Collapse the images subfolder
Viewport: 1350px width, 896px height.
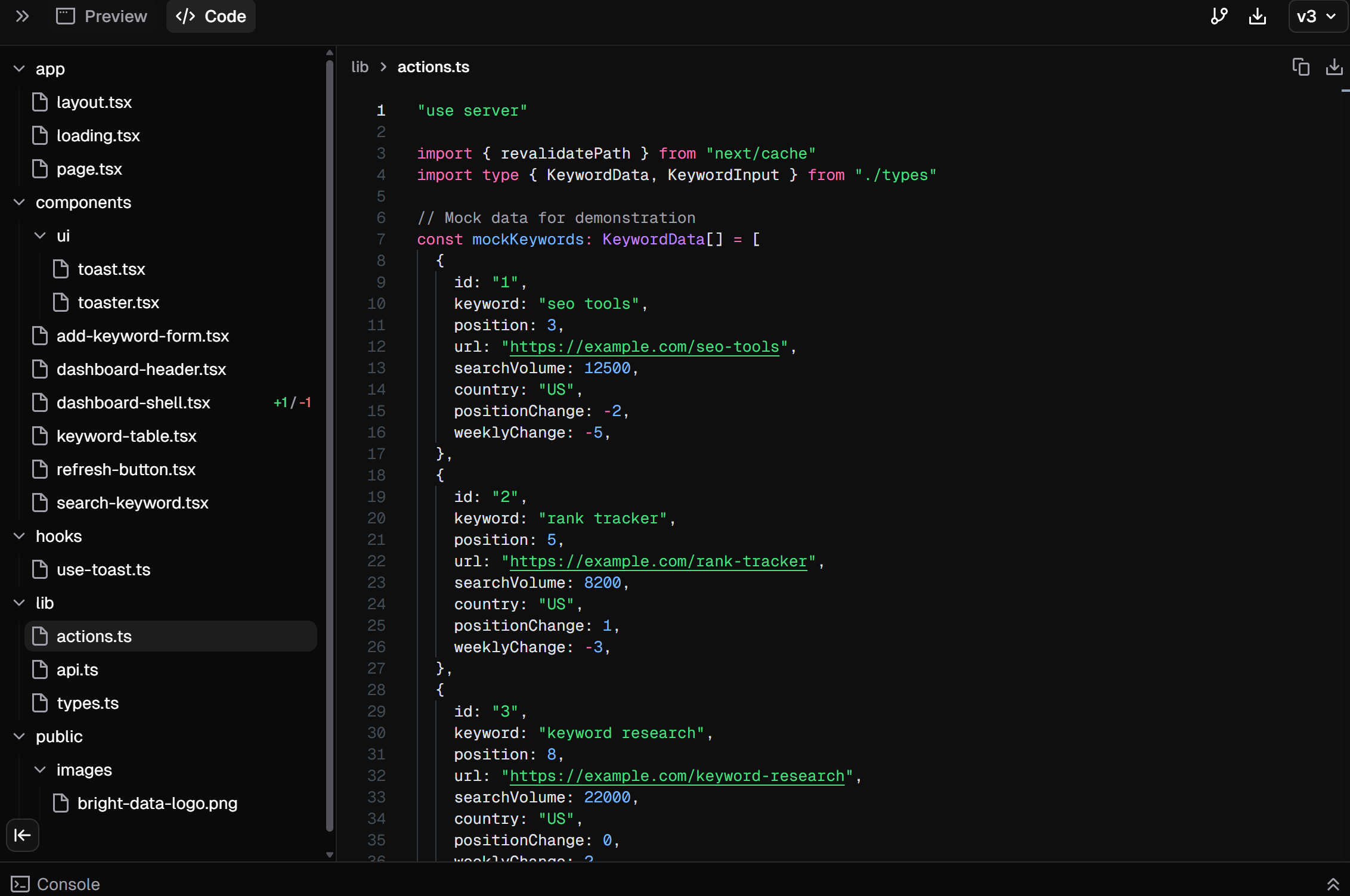40,770
